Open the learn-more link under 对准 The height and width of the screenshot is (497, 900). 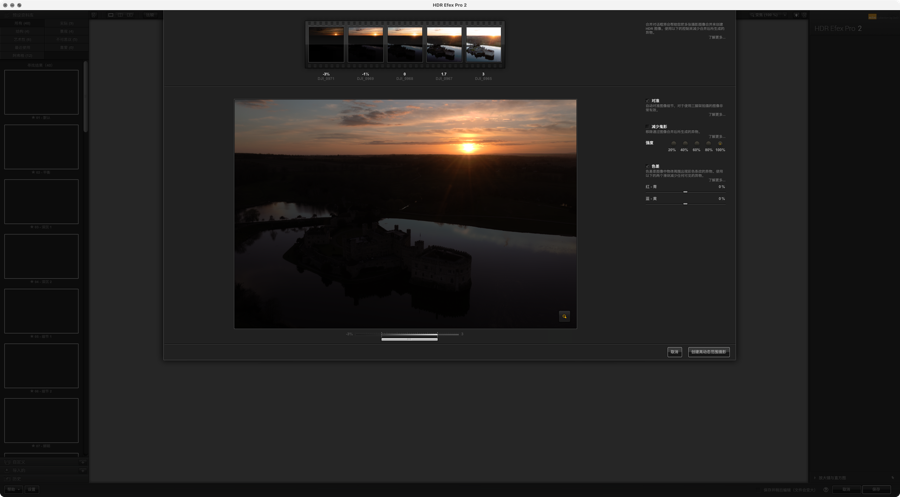pos(717,114)
